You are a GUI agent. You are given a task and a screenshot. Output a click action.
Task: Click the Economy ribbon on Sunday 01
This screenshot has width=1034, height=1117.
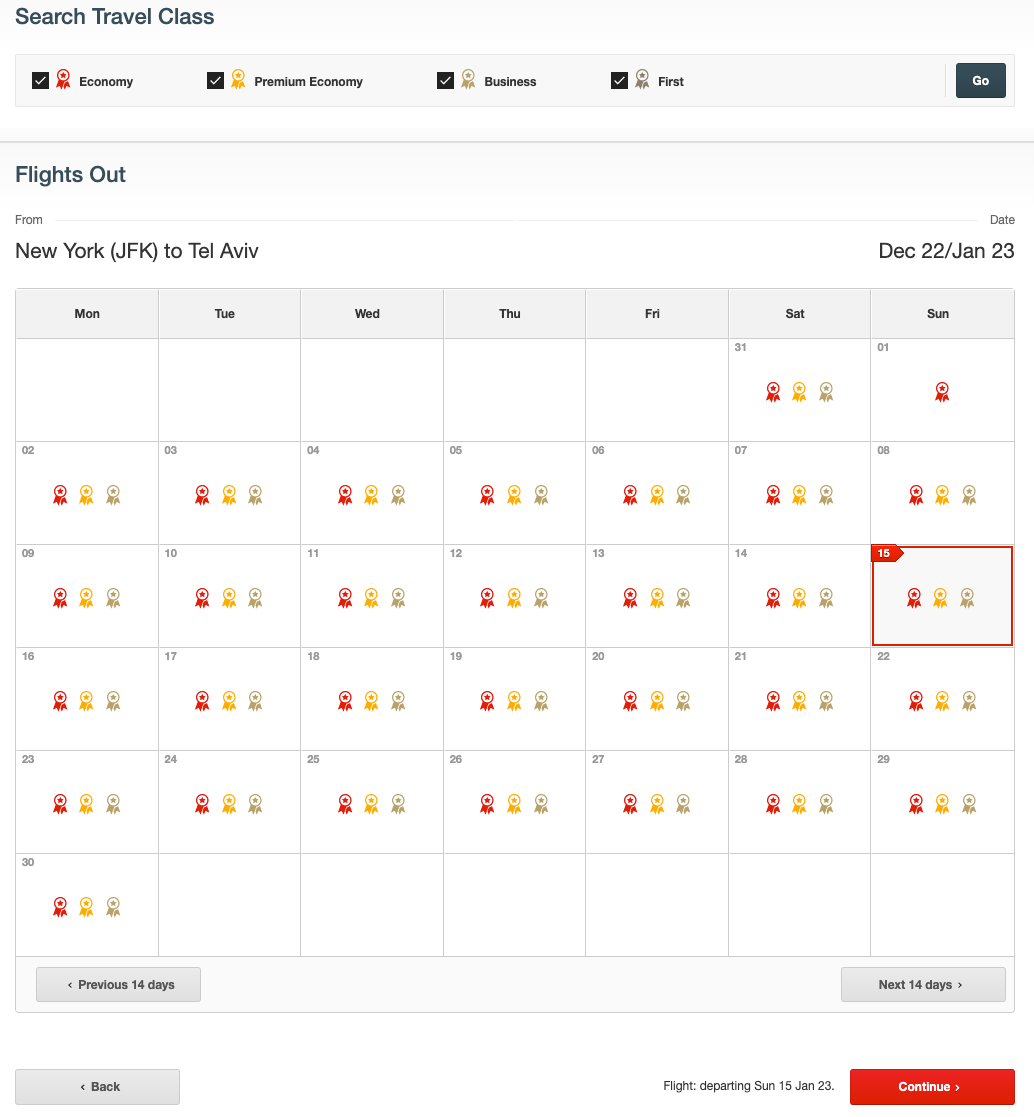tap(942, 392)
